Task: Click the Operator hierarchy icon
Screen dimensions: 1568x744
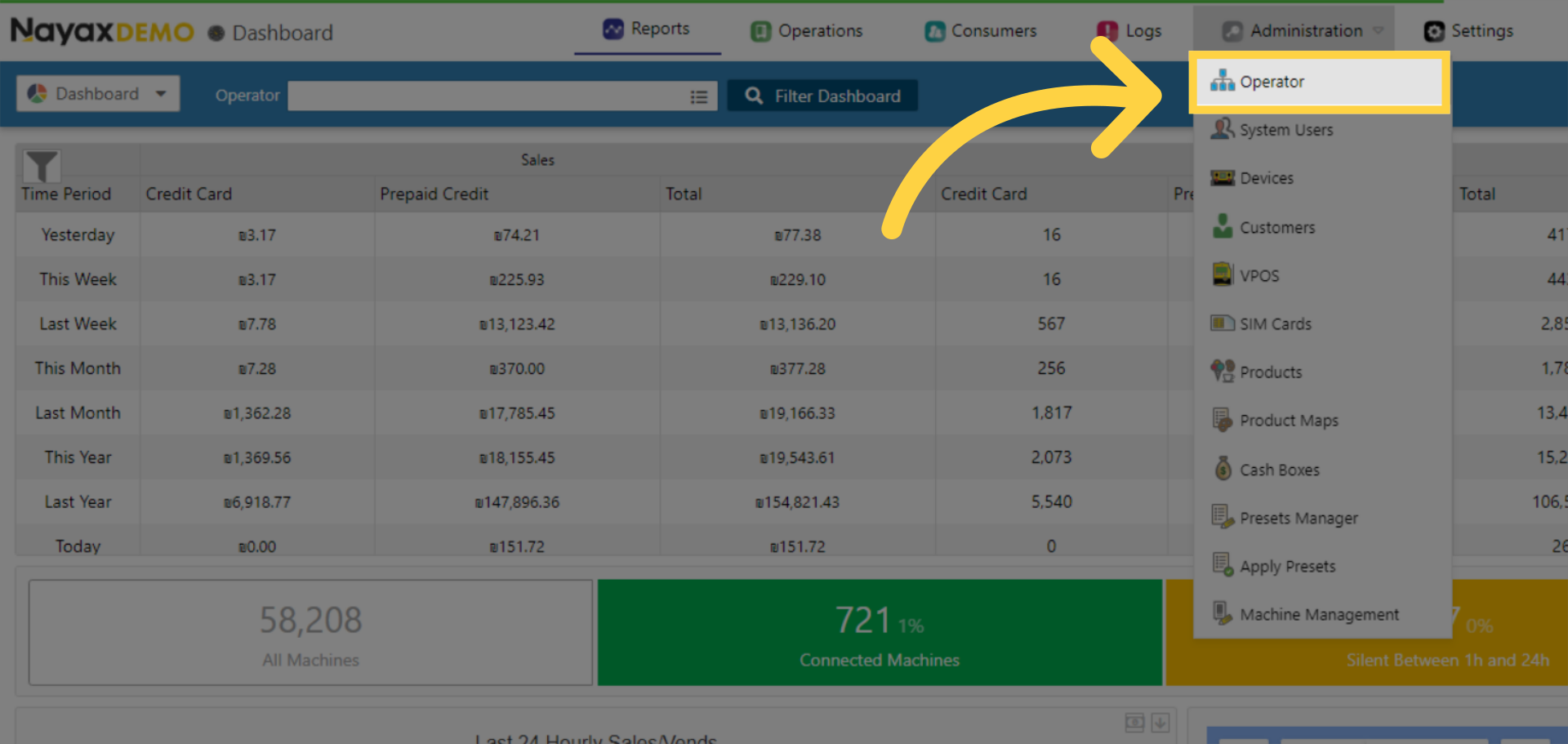Action: (x=1223, y=80)
